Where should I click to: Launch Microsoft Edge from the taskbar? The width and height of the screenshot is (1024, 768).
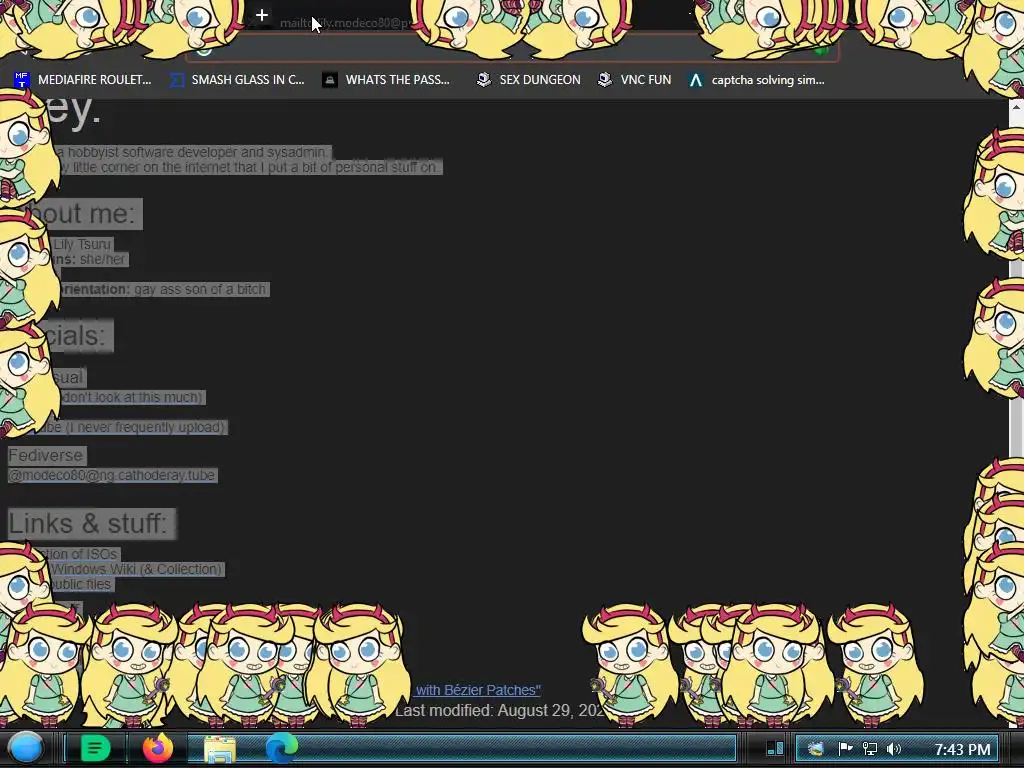pos(281,748)
